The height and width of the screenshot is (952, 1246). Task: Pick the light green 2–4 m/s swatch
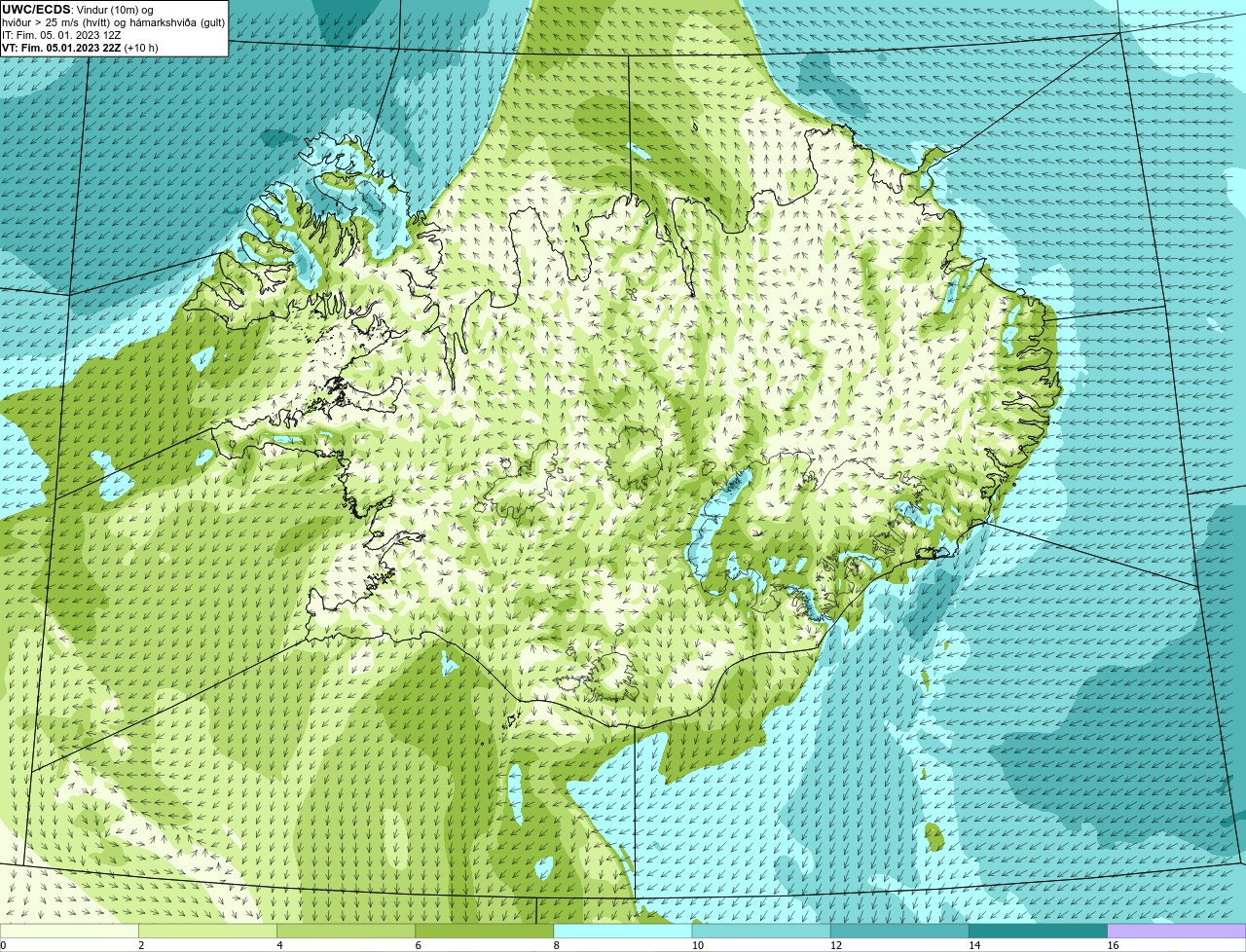[x=207, y=931]
